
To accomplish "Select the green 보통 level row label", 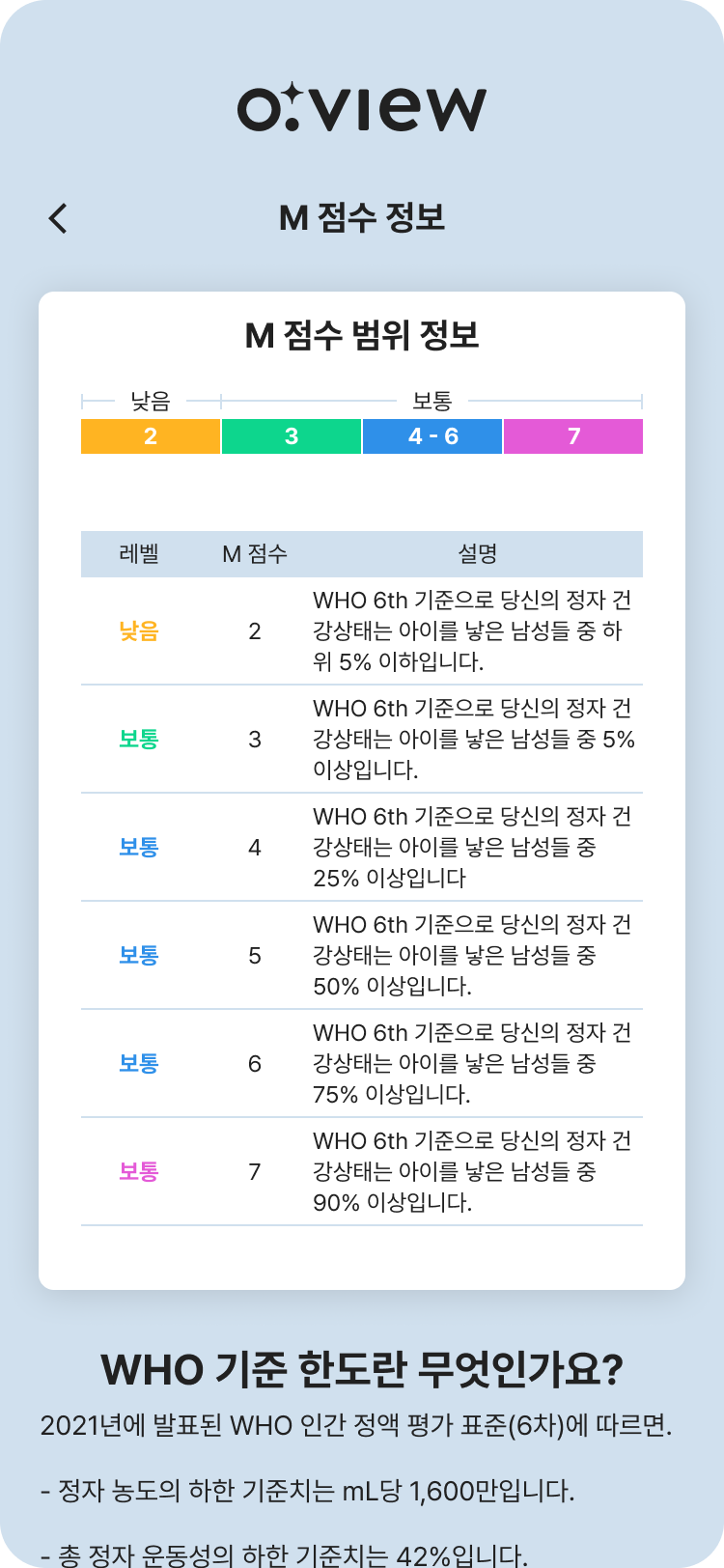I will pyautogui.click(x=139, y=740).
